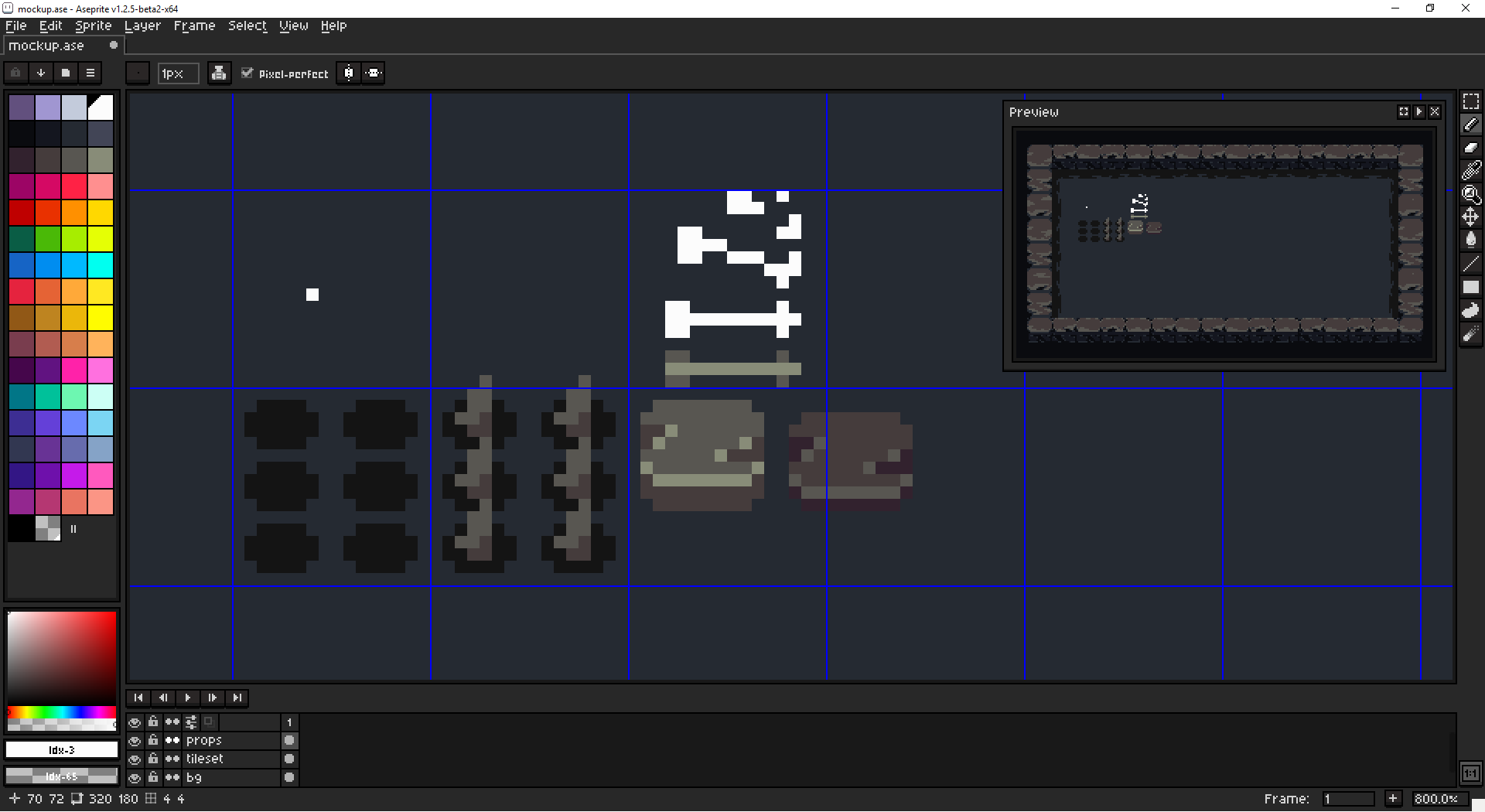Select the Blur tool
The width and height of the screenshot is (1485, 812).
(1470, 333)
